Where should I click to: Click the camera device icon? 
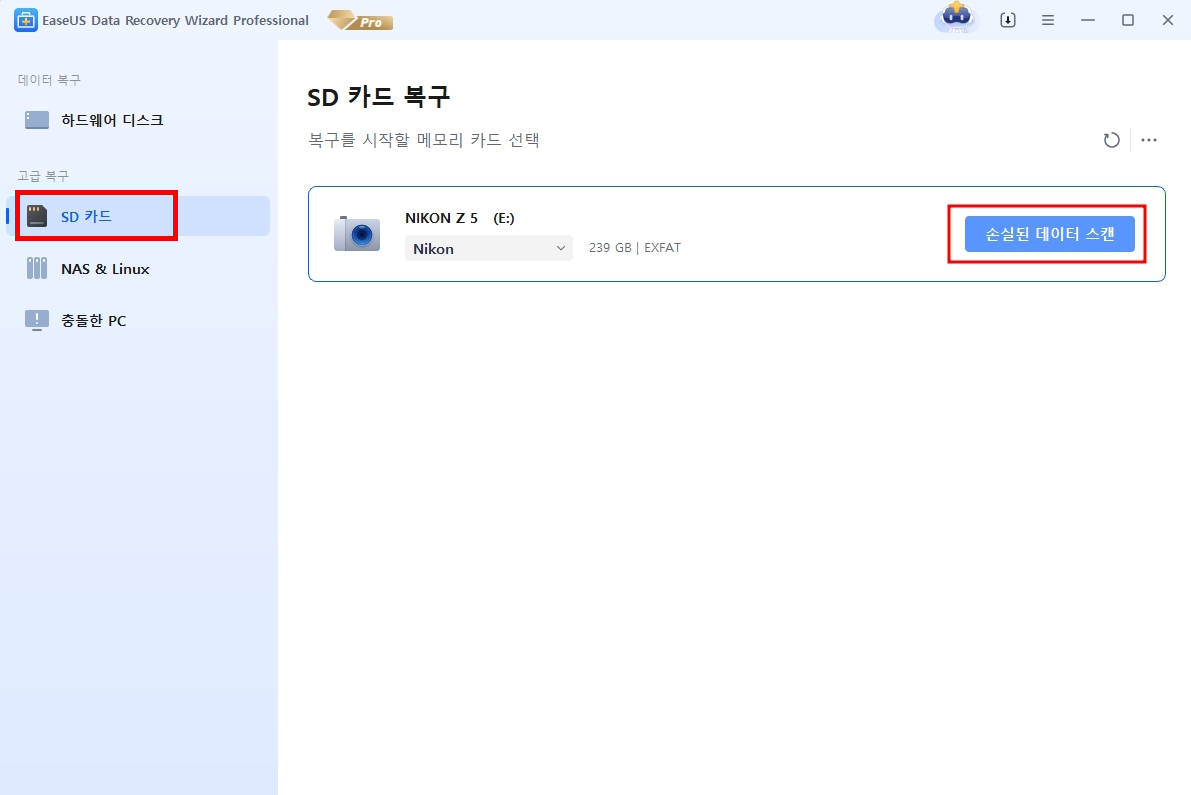point(357,233)
